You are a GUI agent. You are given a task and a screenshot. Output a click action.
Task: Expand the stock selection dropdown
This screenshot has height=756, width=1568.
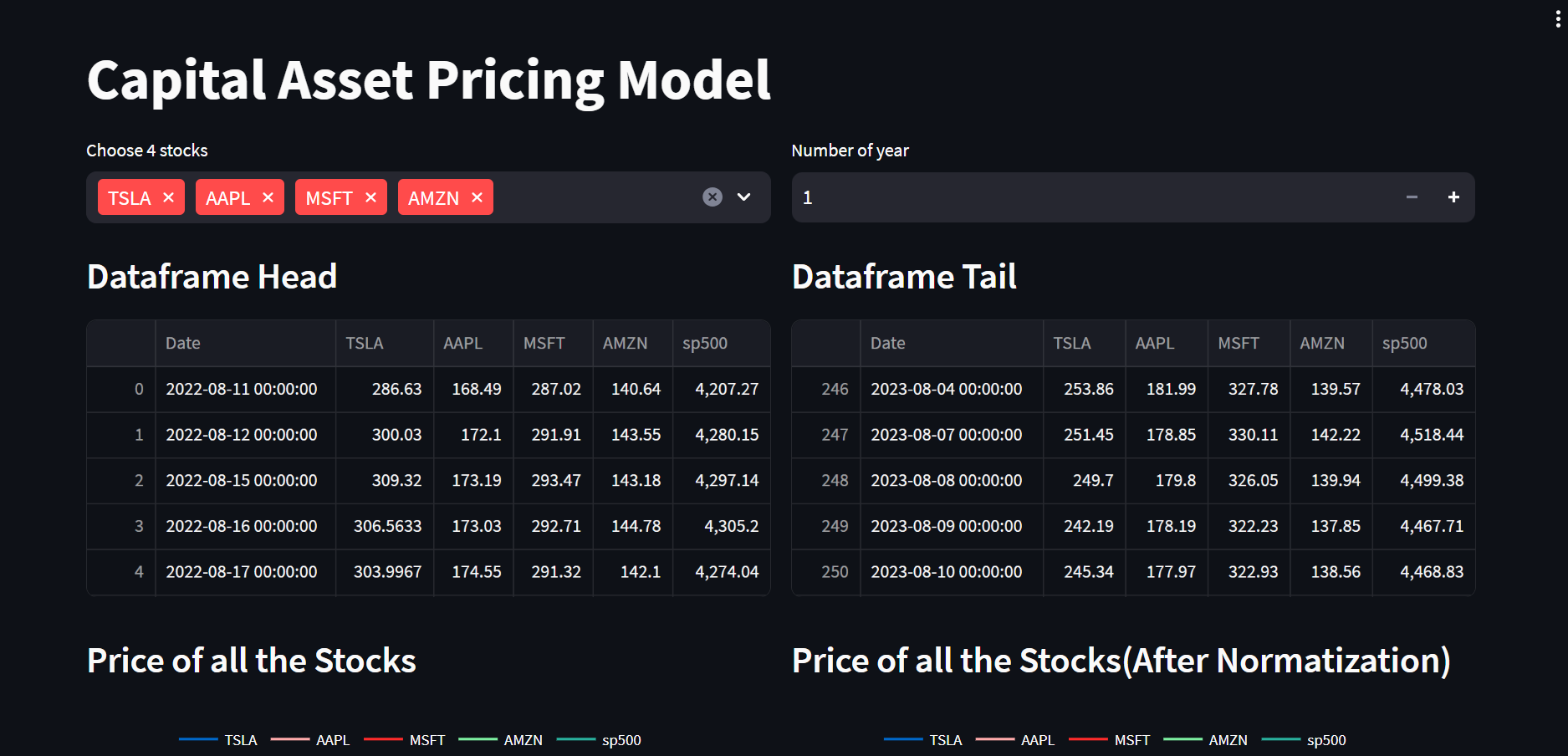[x=743, y=197]
